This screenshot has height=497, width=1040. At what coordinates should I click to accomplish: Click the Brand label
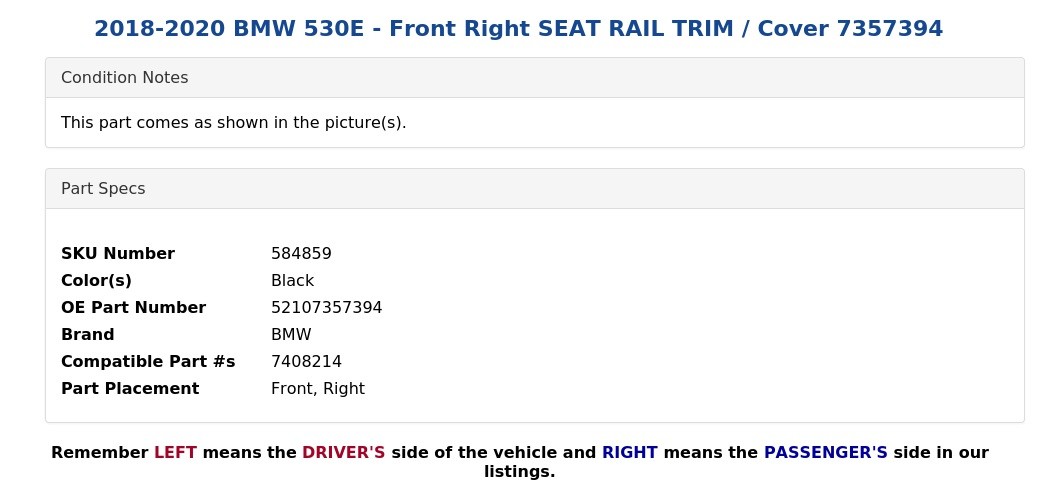tap(88, 335)
